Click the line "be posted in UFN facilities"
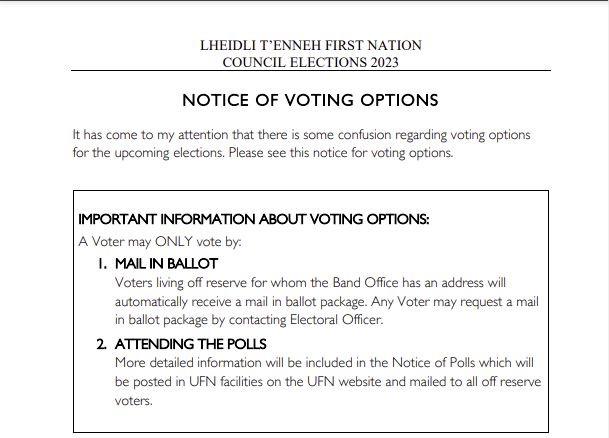 (x=328, y=382)
